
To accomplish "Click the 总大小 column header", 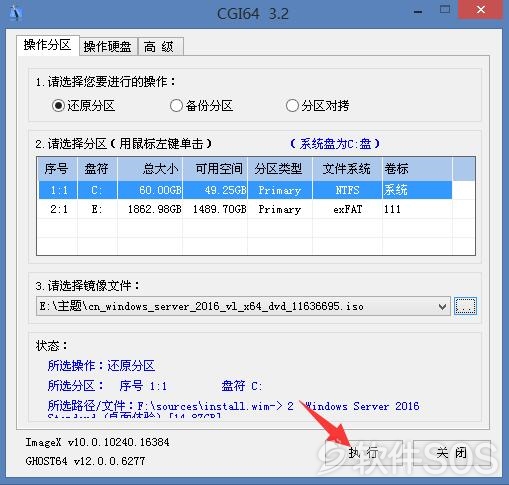I will (150, 169).
